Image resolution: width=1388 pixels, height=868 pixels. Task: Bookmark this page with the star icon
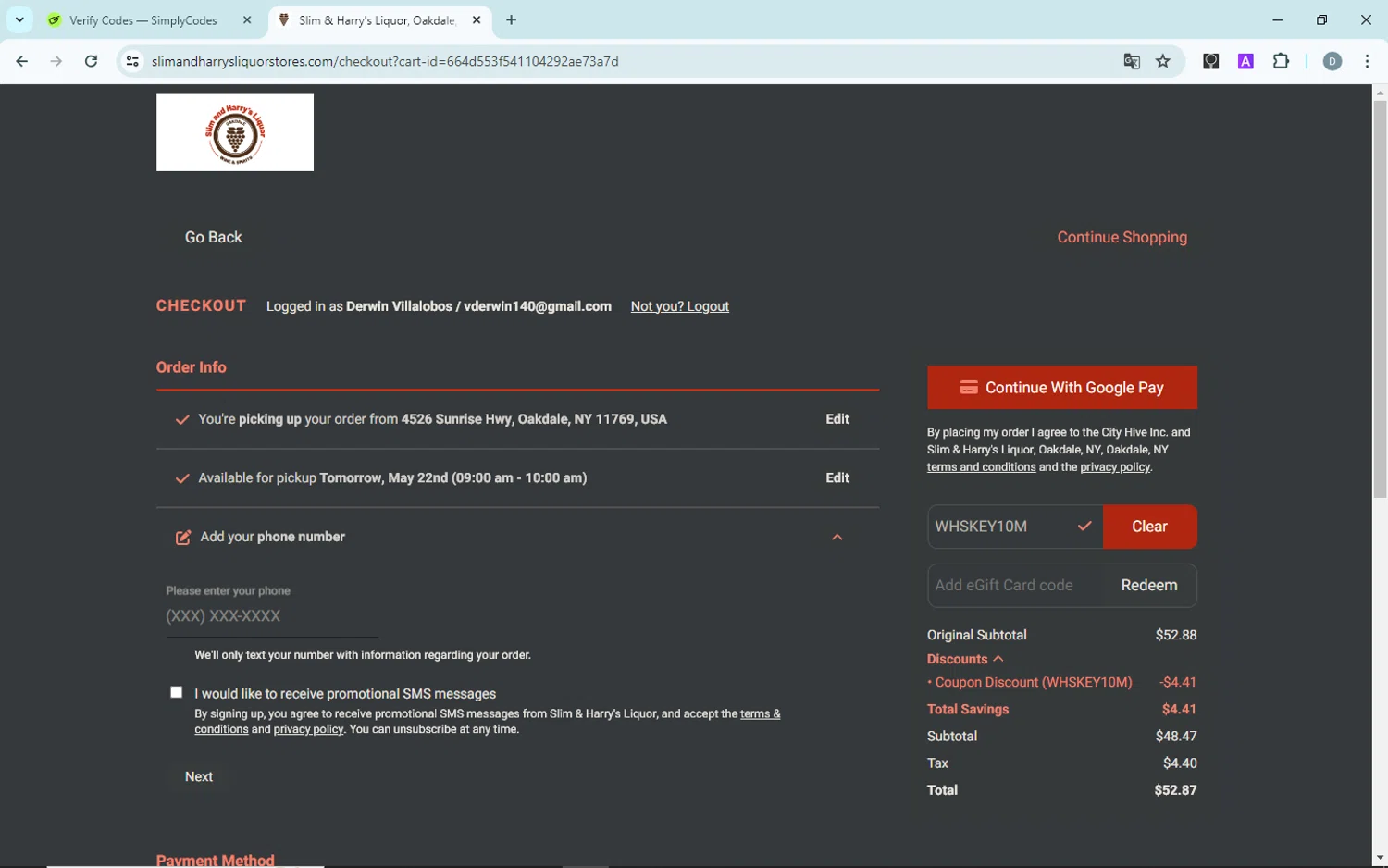tap(1163, 61)
